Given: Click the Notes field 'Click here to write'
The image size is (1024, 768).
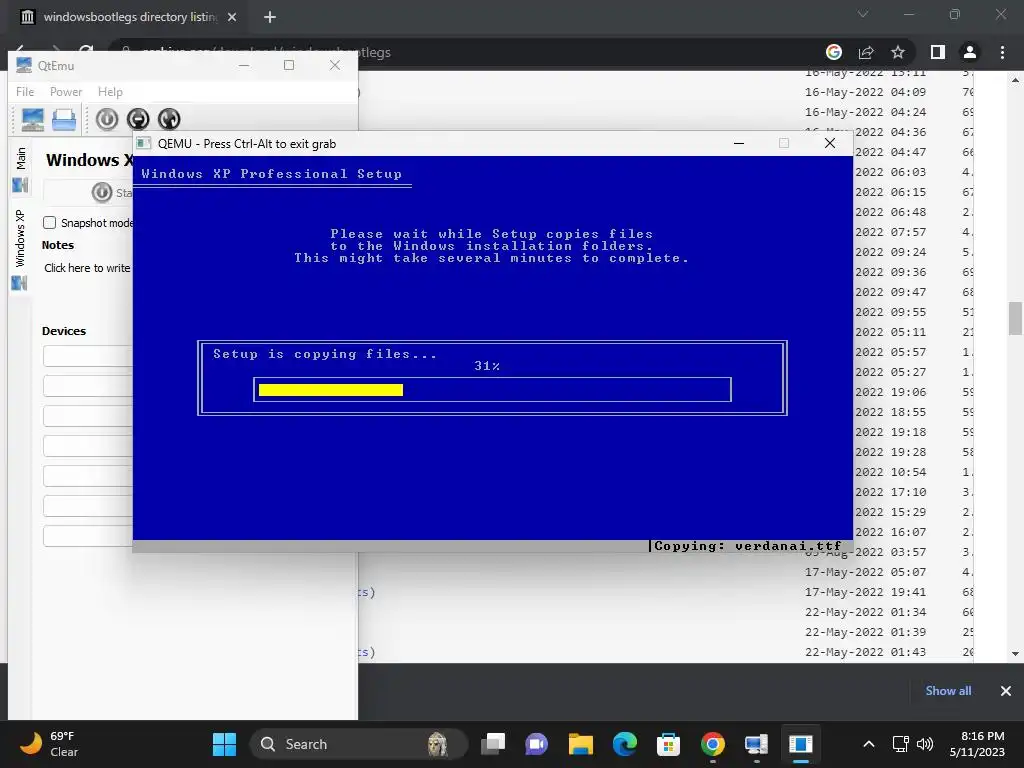Looking at the screenshot, I should pyautogui.click(x=88, y=268).
